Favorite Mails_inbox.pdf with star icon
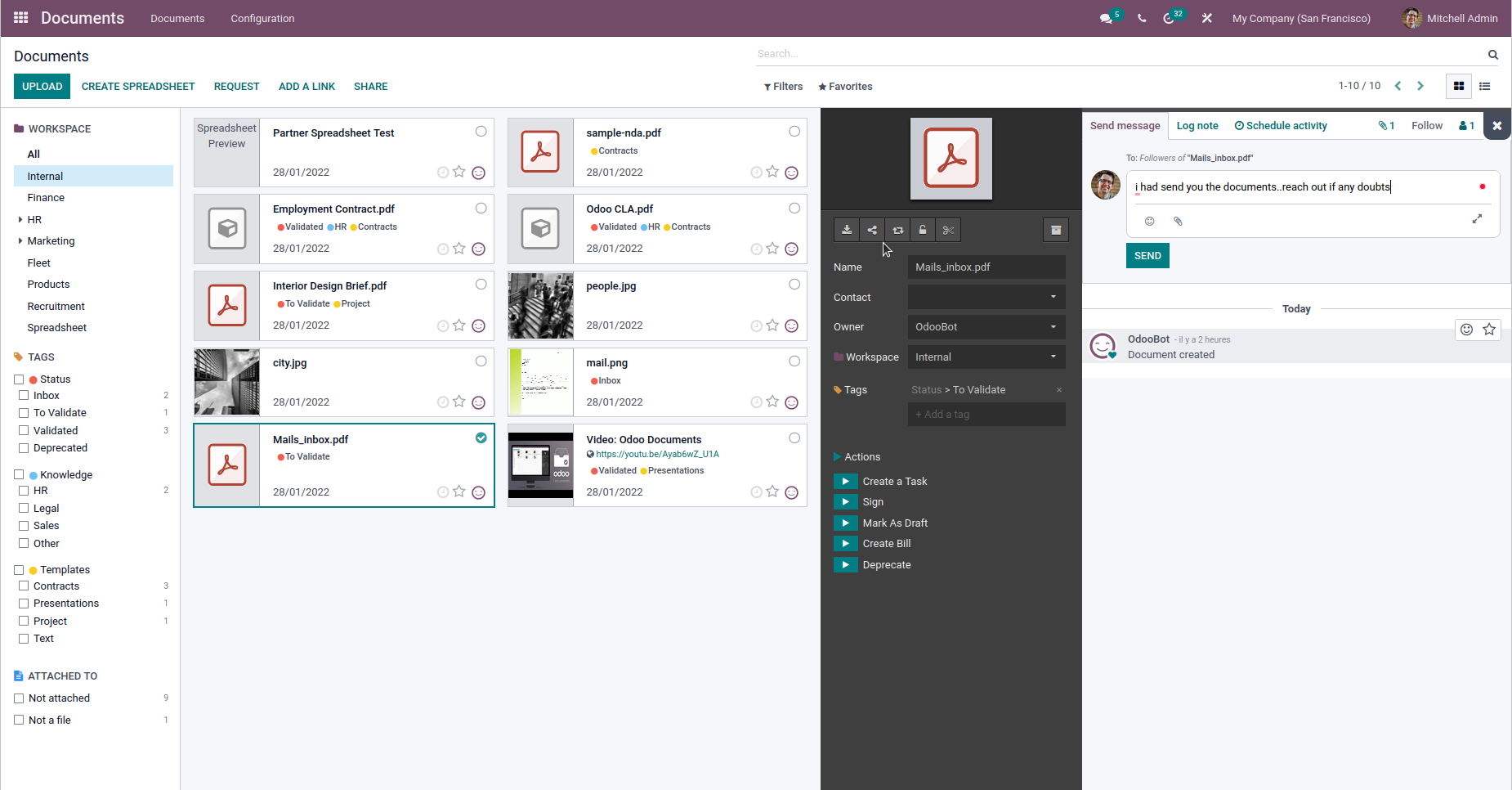 [x=459, y=492]
